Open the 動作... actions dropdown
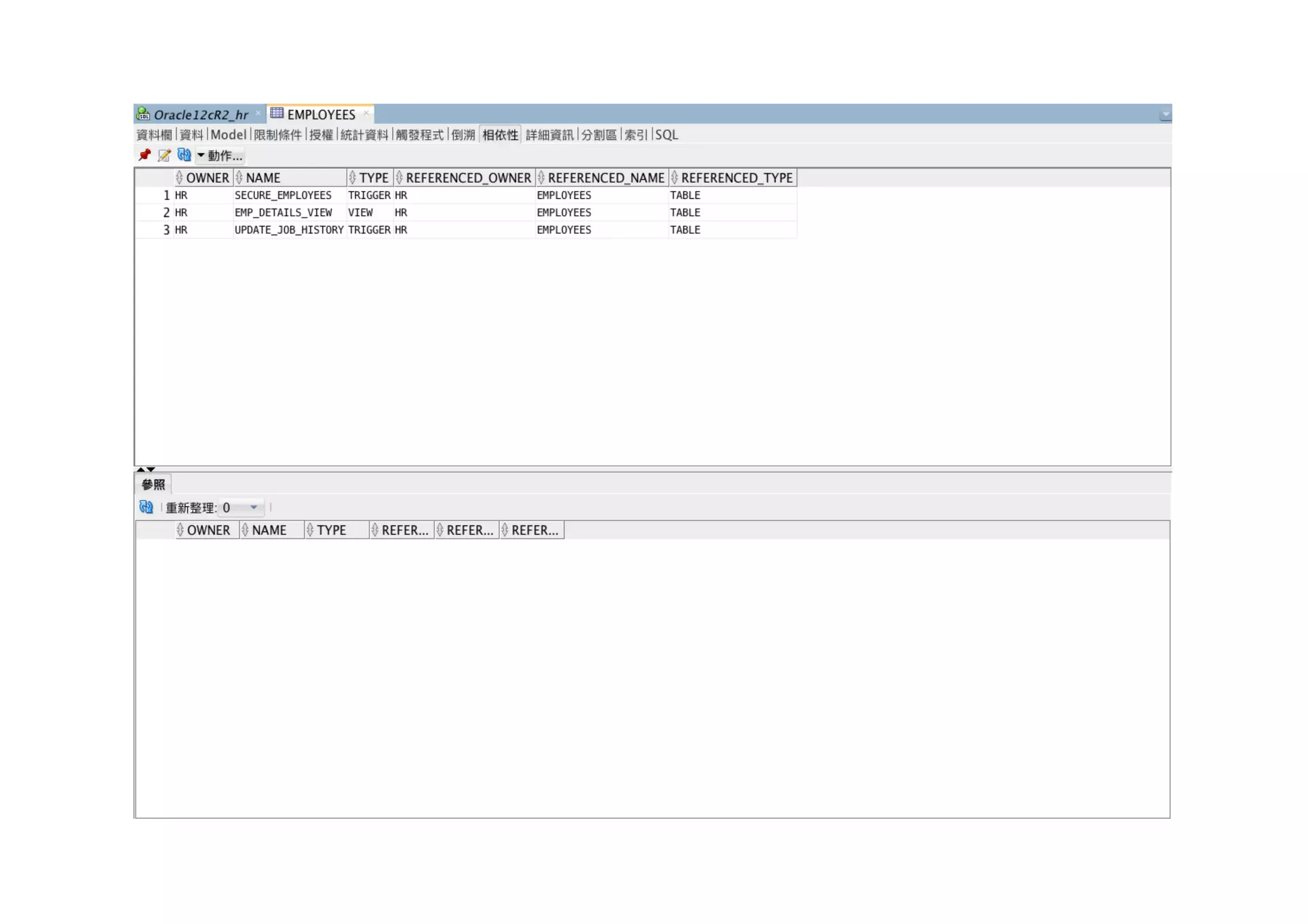 pos(220,156)
